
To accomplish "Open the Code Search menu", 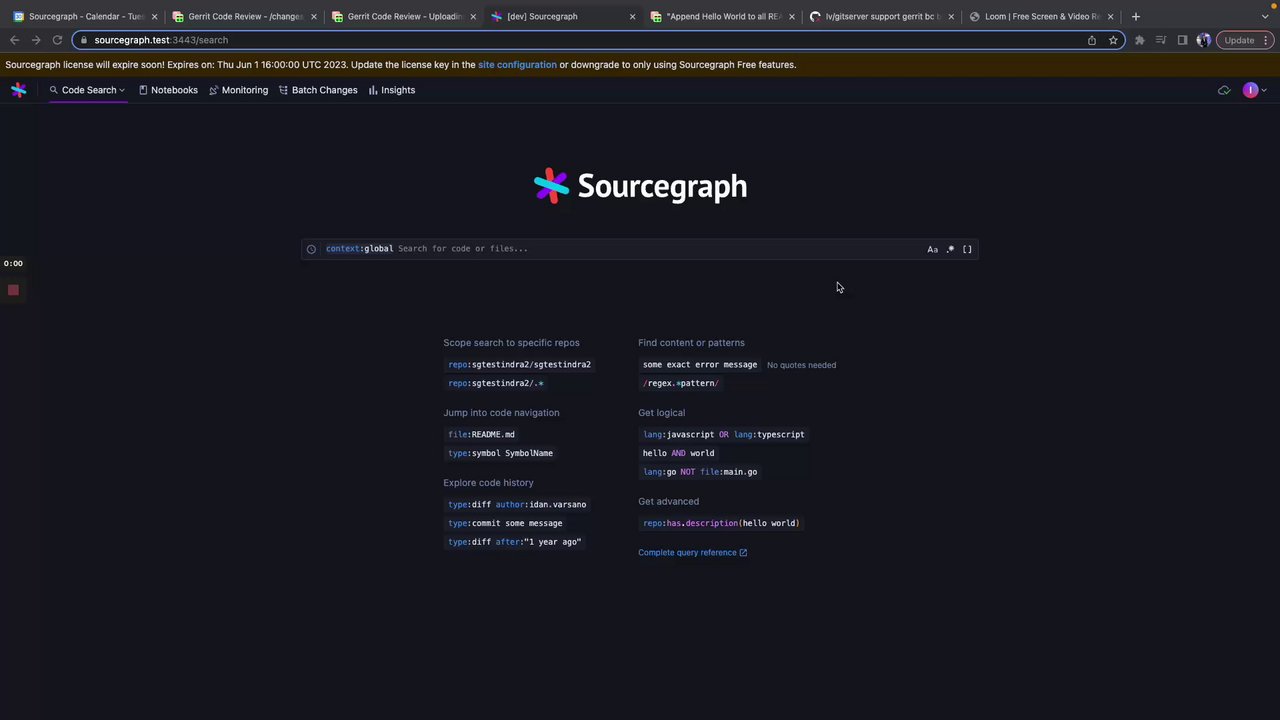I will pos(88,90).
